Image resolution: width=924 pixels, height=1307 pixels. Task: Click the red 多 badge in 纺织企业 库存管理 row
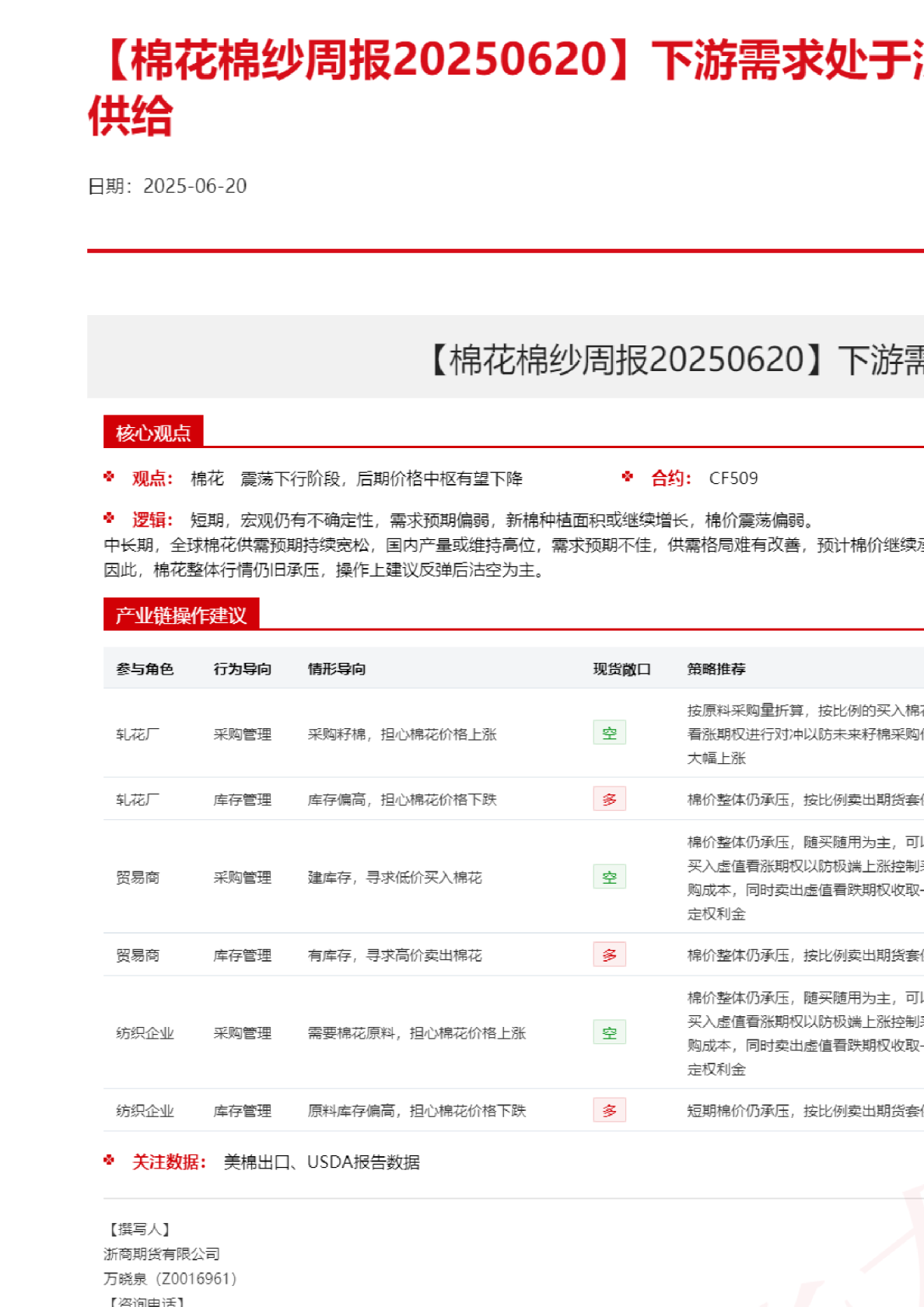tap(609, 1110)
